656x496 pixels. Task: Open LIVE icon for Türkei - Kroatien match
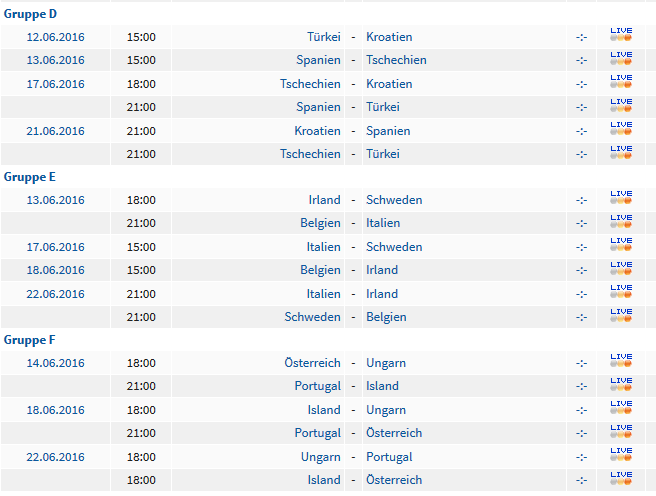[x=621, y=35]
